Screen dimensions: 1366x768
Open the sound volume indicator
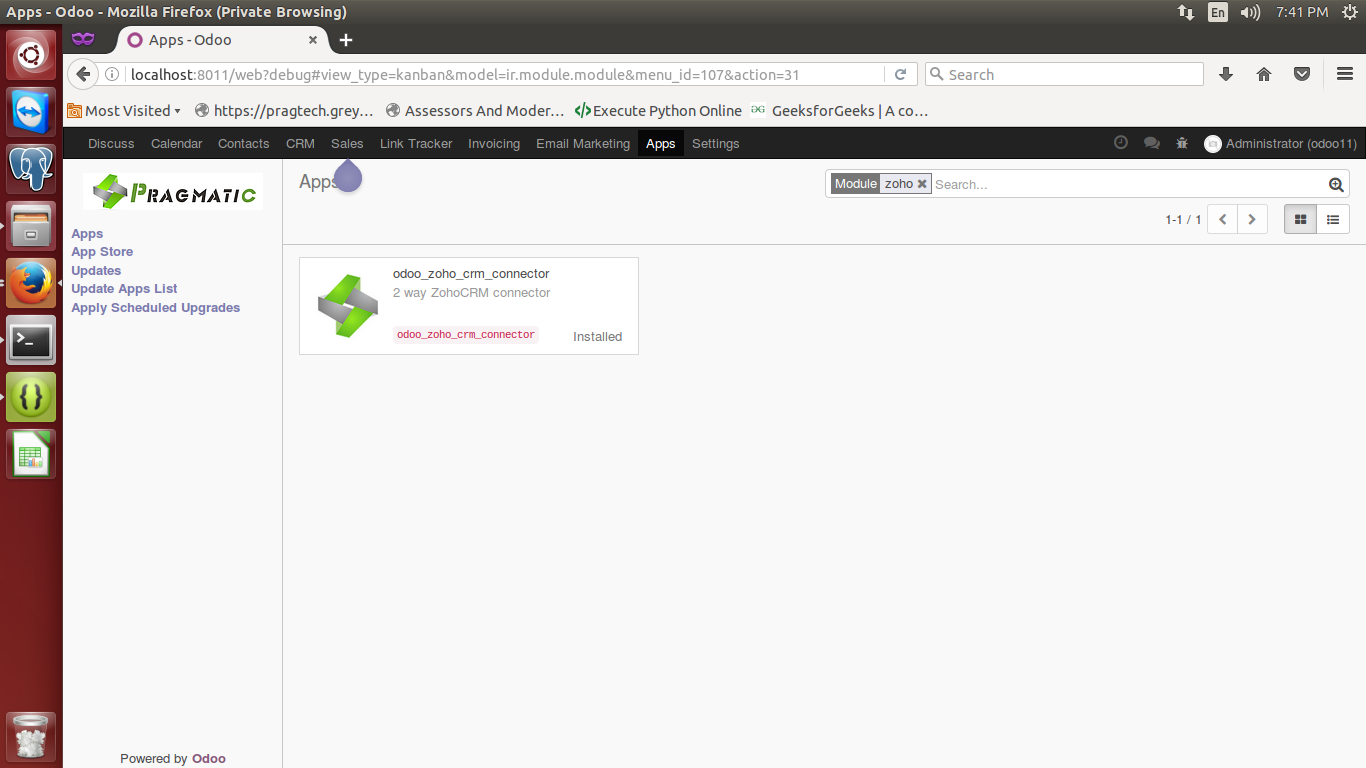point(1250,12)
